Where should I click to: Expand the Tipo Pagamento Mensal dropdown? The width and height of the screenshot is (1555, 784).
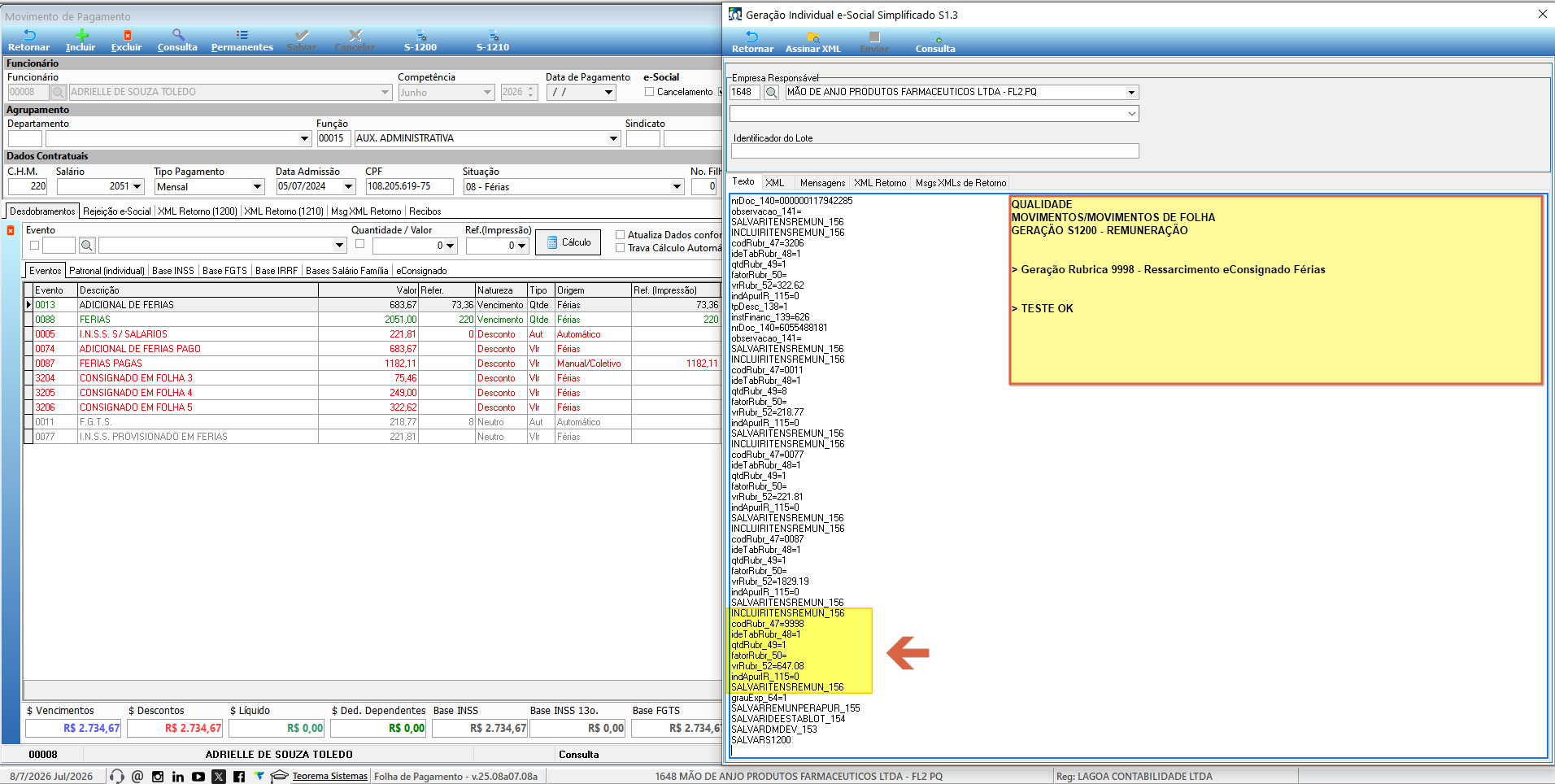click(x=258, y=187)
